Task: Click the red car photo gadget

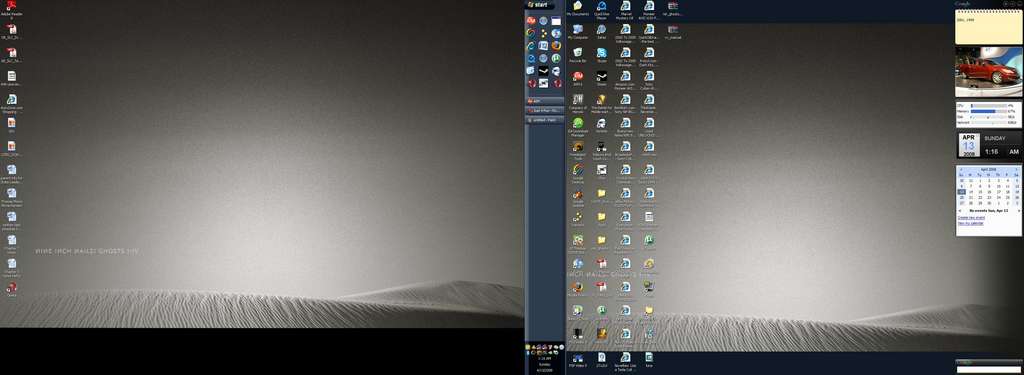Action: point(988,72)
